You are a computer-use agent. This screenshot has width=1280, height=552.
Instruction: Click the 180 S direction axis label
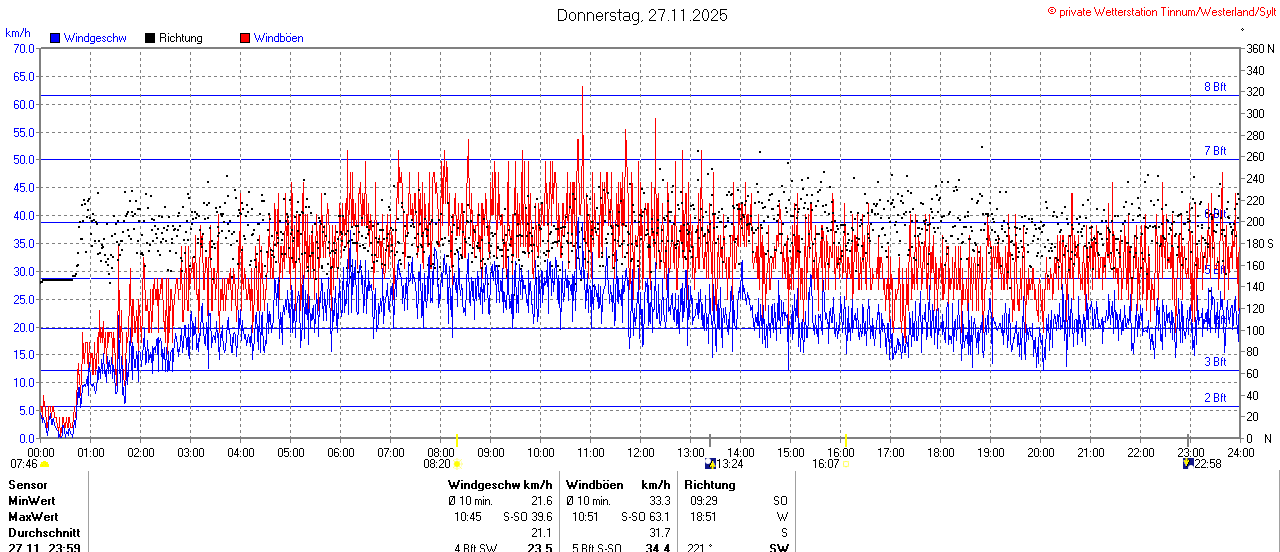tap(1258, 243)
